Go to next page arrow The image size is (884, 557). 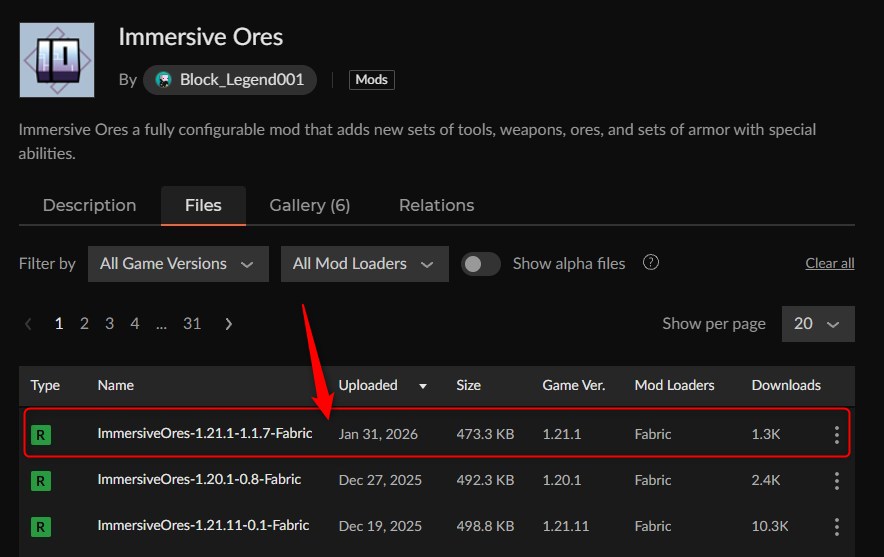[228, 324]
